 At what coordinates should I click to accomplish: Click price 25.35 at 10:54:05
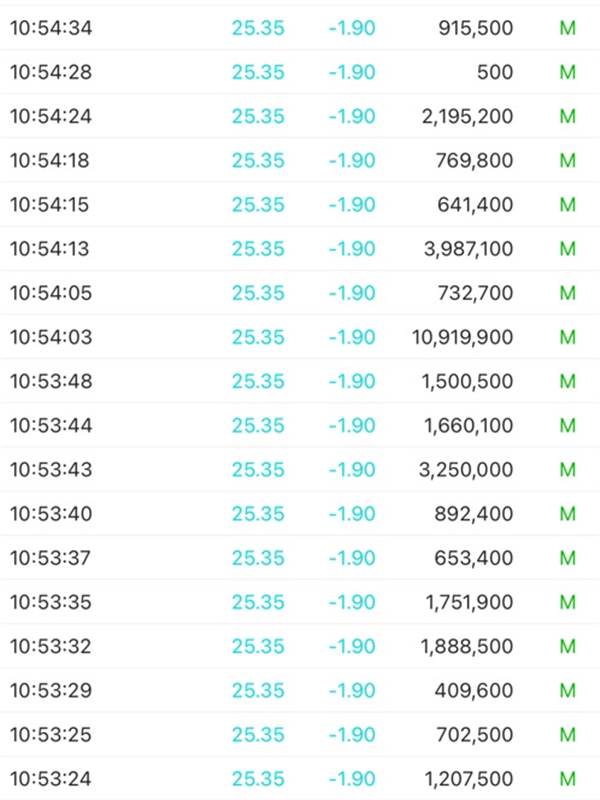(258, 293)
